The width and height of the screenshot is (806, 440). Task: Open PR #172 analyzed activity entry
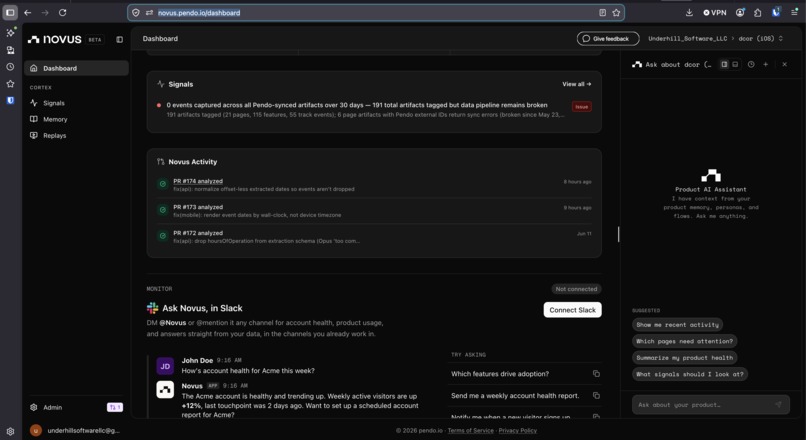374,236
